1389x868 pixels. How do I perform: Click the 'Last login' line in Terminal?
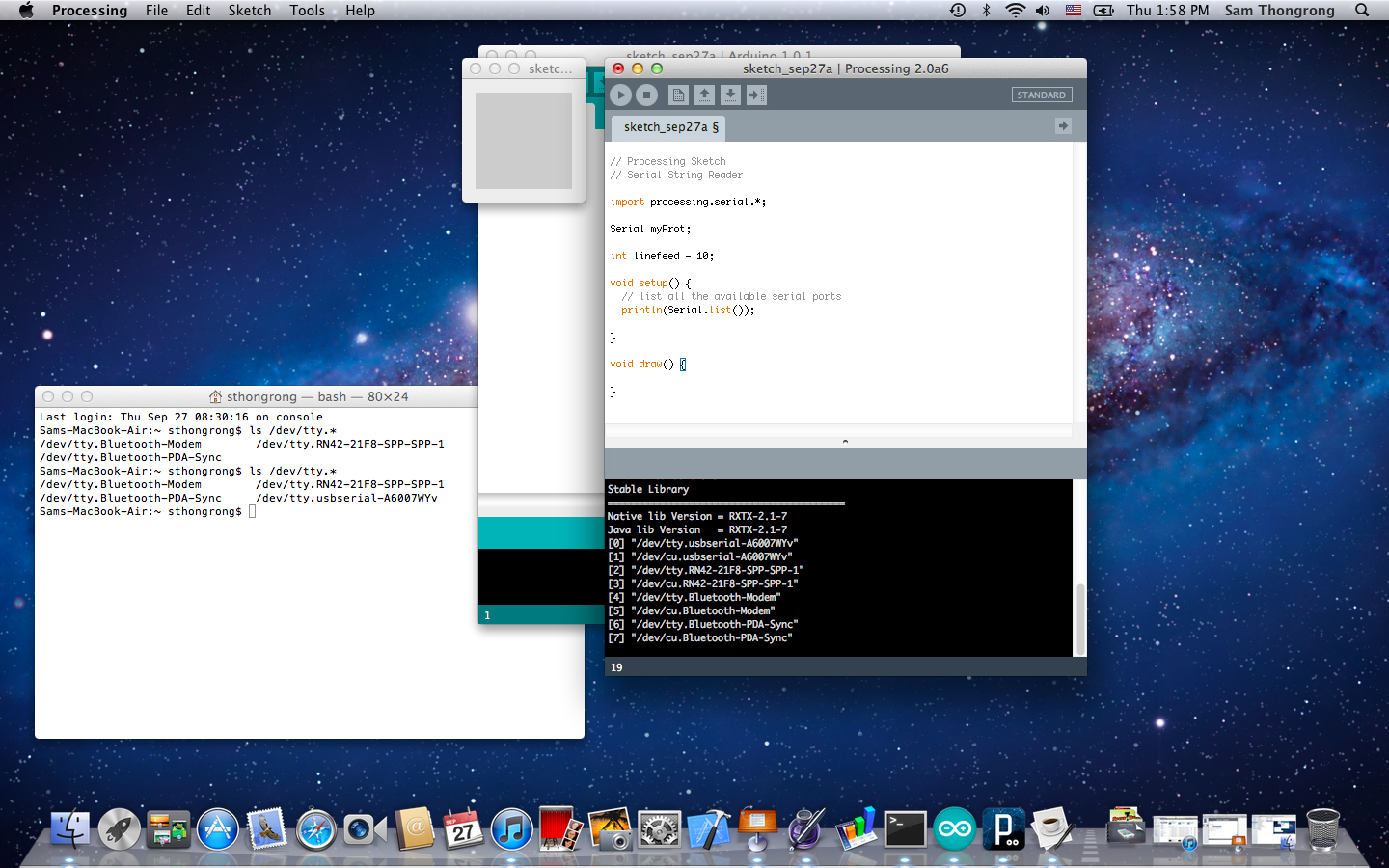pyautogui.click(x=181, y=417)
